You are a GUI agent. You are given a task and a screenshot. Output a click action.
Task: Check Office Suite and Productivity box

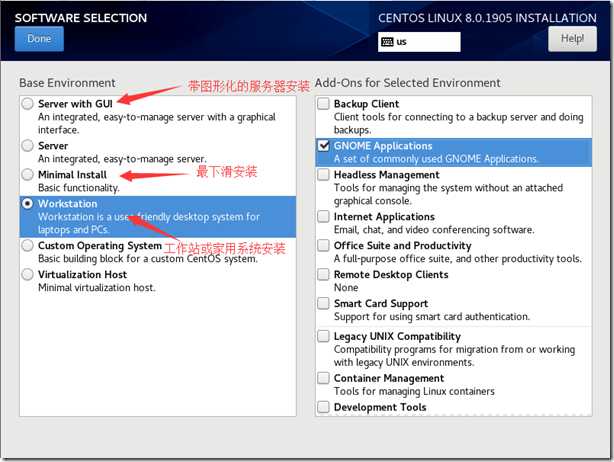pos(323,245)
